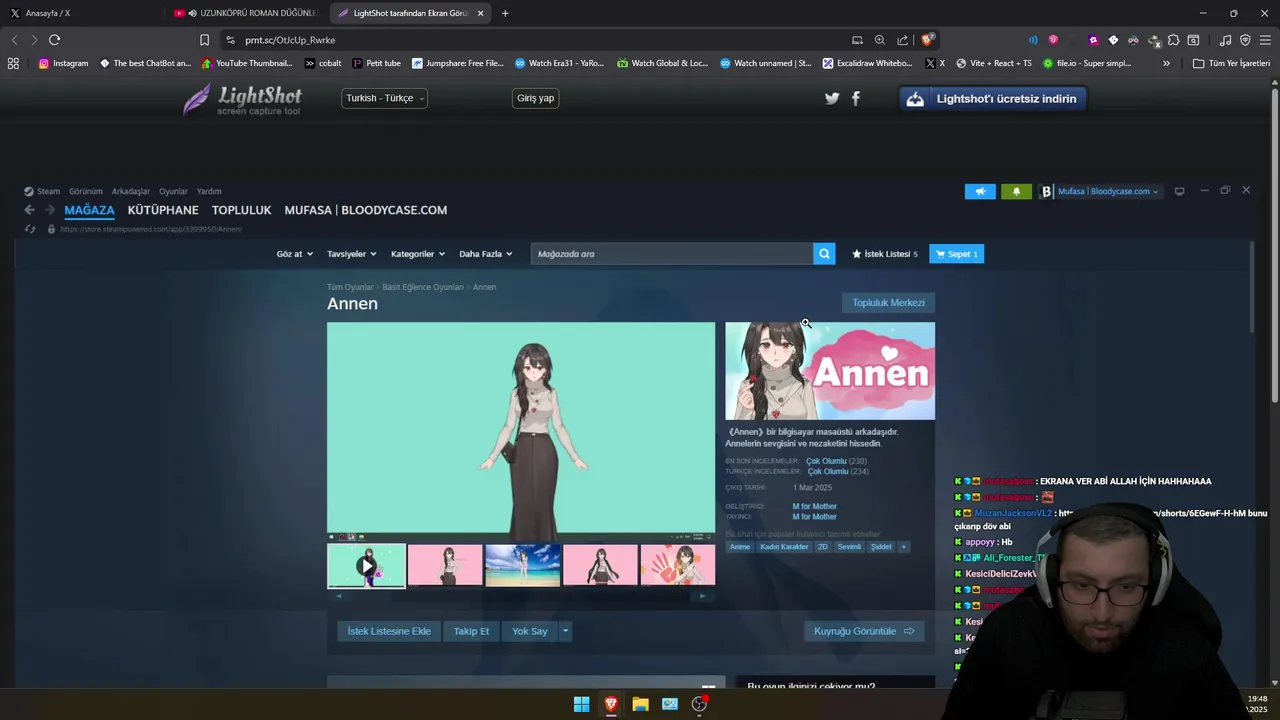Open the Brave Shields lion icon
Viewport: 1280px width, 720px height.
point(927,40)
